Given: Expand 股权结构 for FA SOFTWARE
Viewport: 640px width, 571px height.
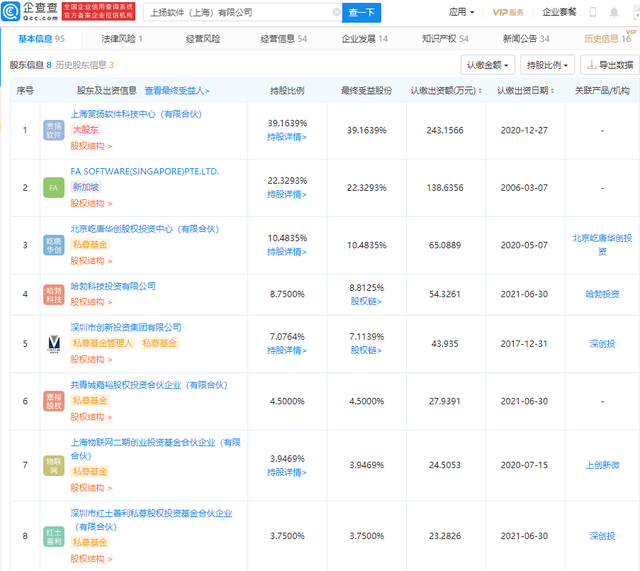Looking at the screenshot, I should click(x=91, y=203).
